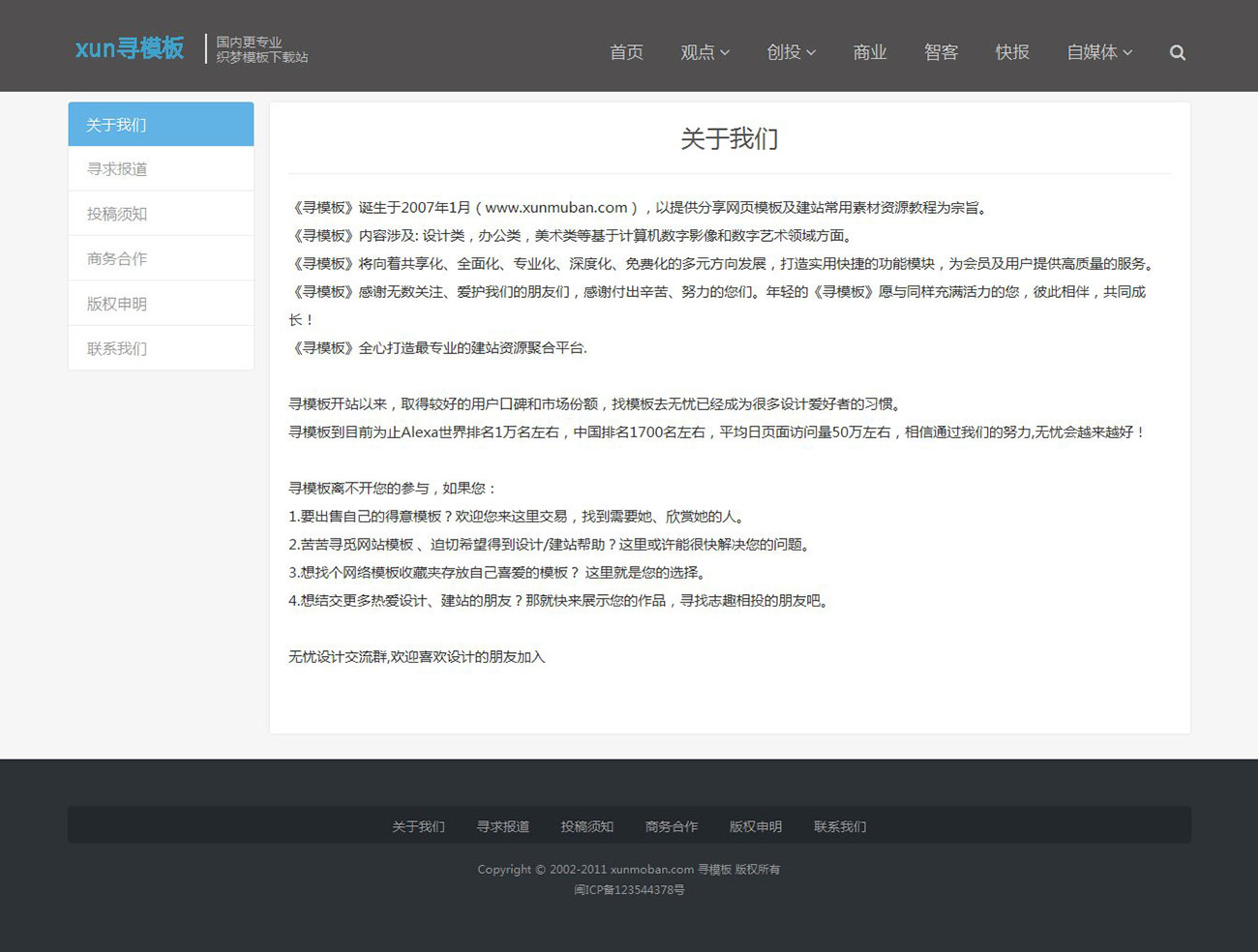
Task: Follow the footer 寻求报道 link
Action: pos(502,826)
